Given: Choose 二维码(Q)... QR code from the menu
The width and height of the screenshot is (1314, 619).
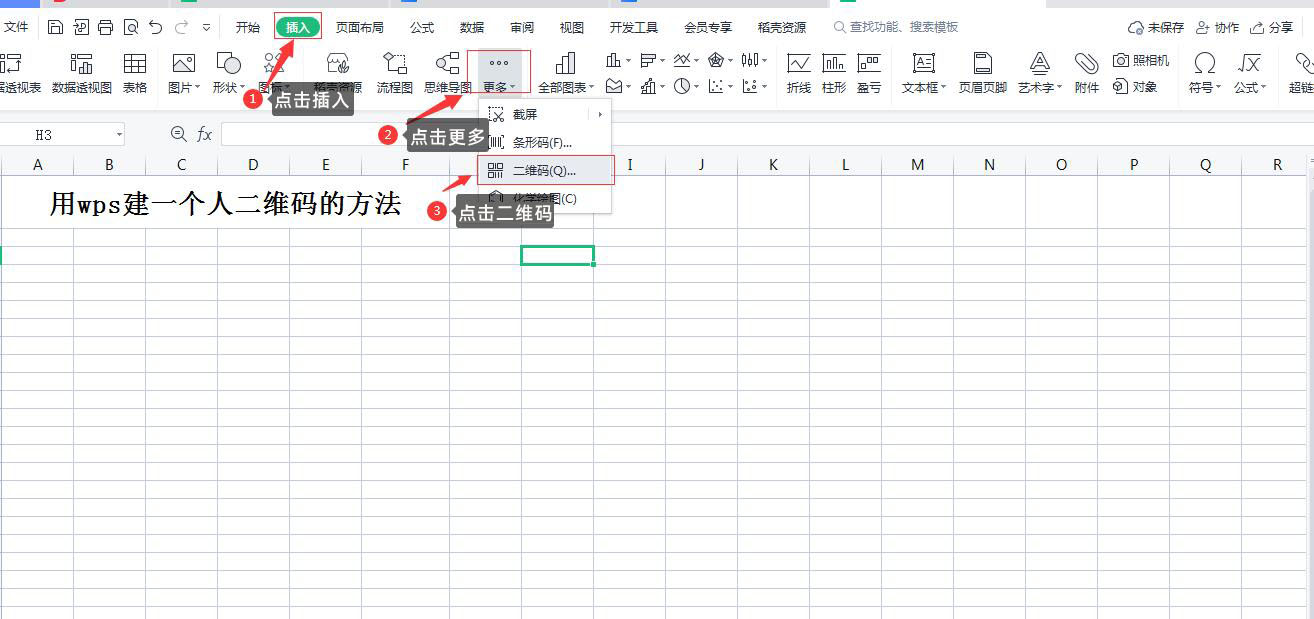Looking at the screenshot, I should 545,171.
